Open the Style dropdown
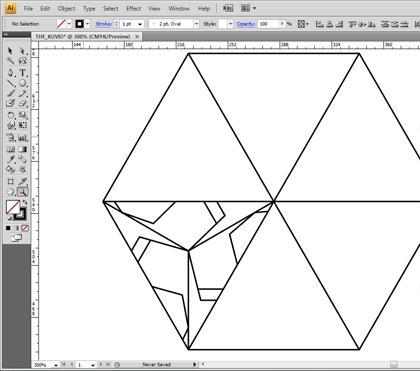 pyautogui.click(x=230, y=24)
